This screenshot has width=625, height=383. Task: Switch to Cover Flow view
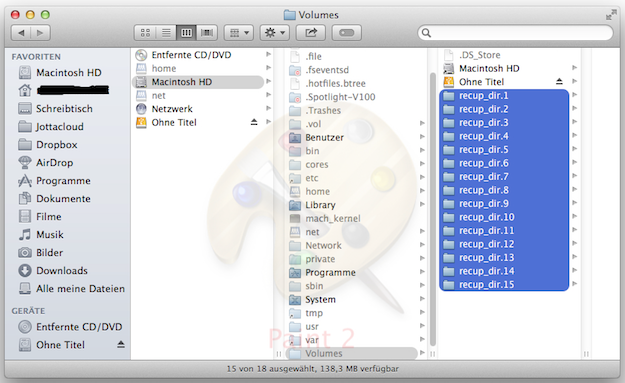tap(207, 33)
